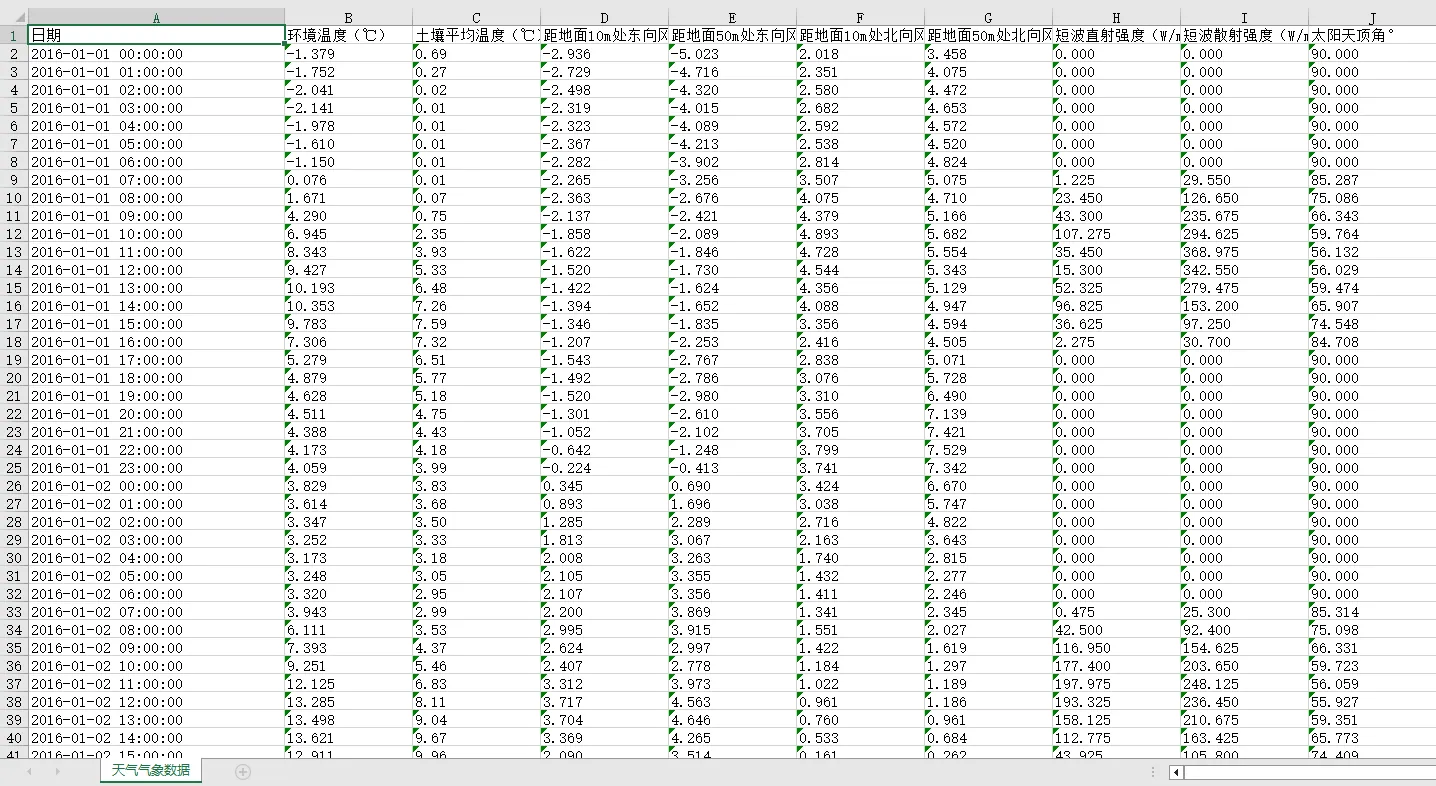Click the 日期 header cell
1436x786 pixels.
click(x=156, y=35)
